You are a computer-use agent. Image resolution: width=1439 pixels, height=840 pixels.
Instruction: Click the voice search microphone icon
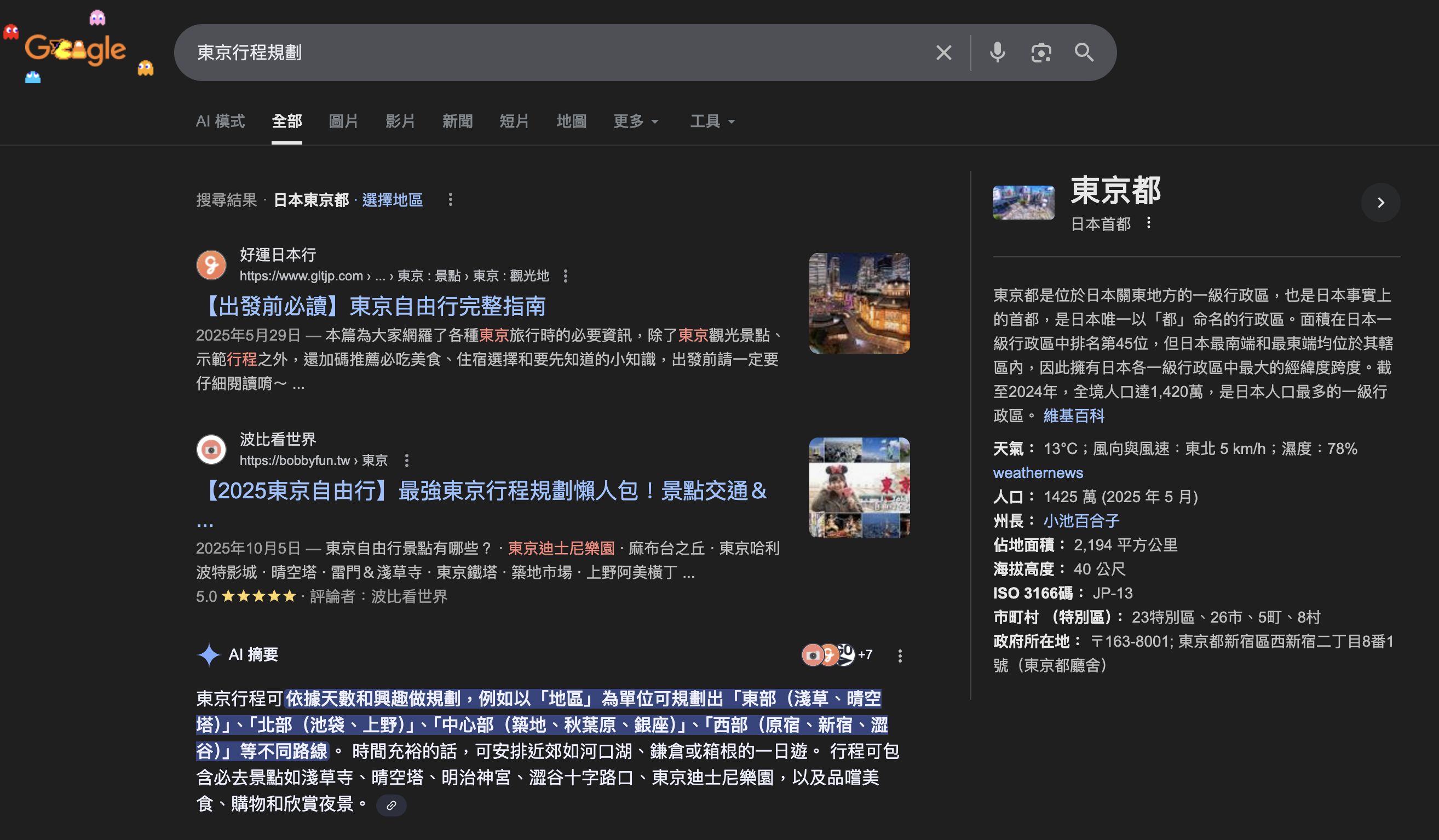tap(997, 53)
